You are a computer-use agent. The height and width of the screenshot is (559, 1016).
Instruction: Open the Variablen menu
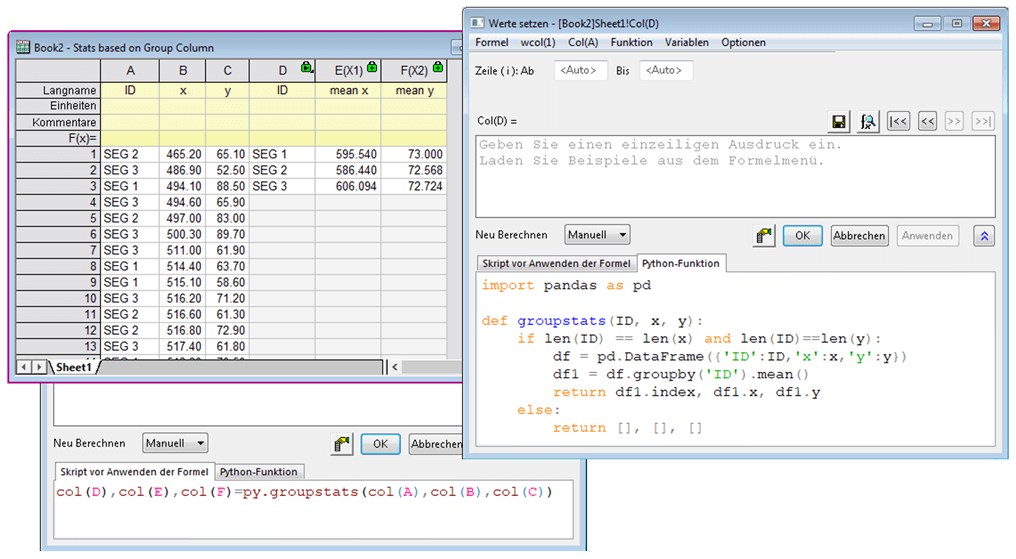point(687,42)
